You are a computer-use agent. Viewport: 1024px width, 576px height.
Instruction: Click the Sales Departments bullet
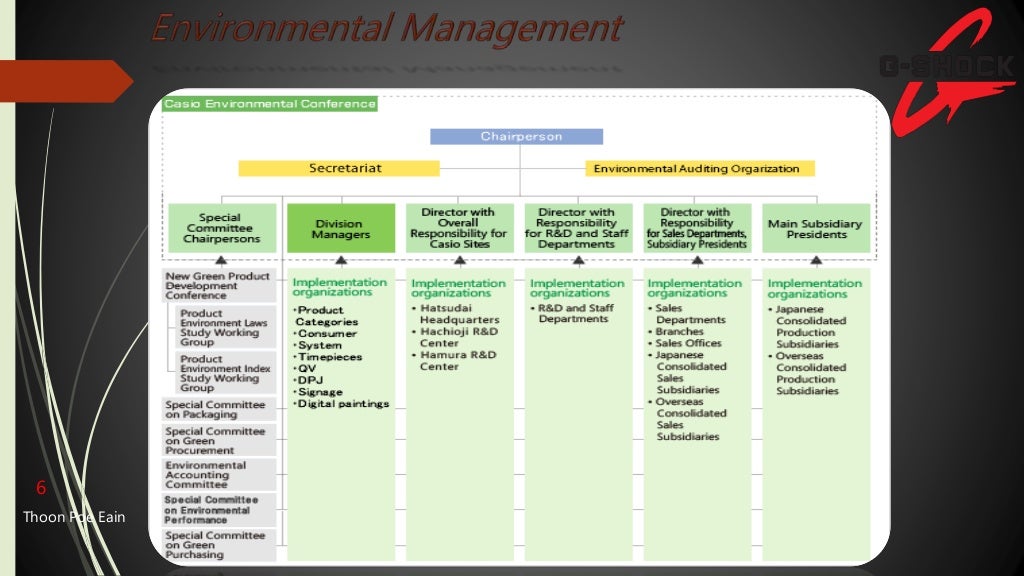tap(686, 313)
